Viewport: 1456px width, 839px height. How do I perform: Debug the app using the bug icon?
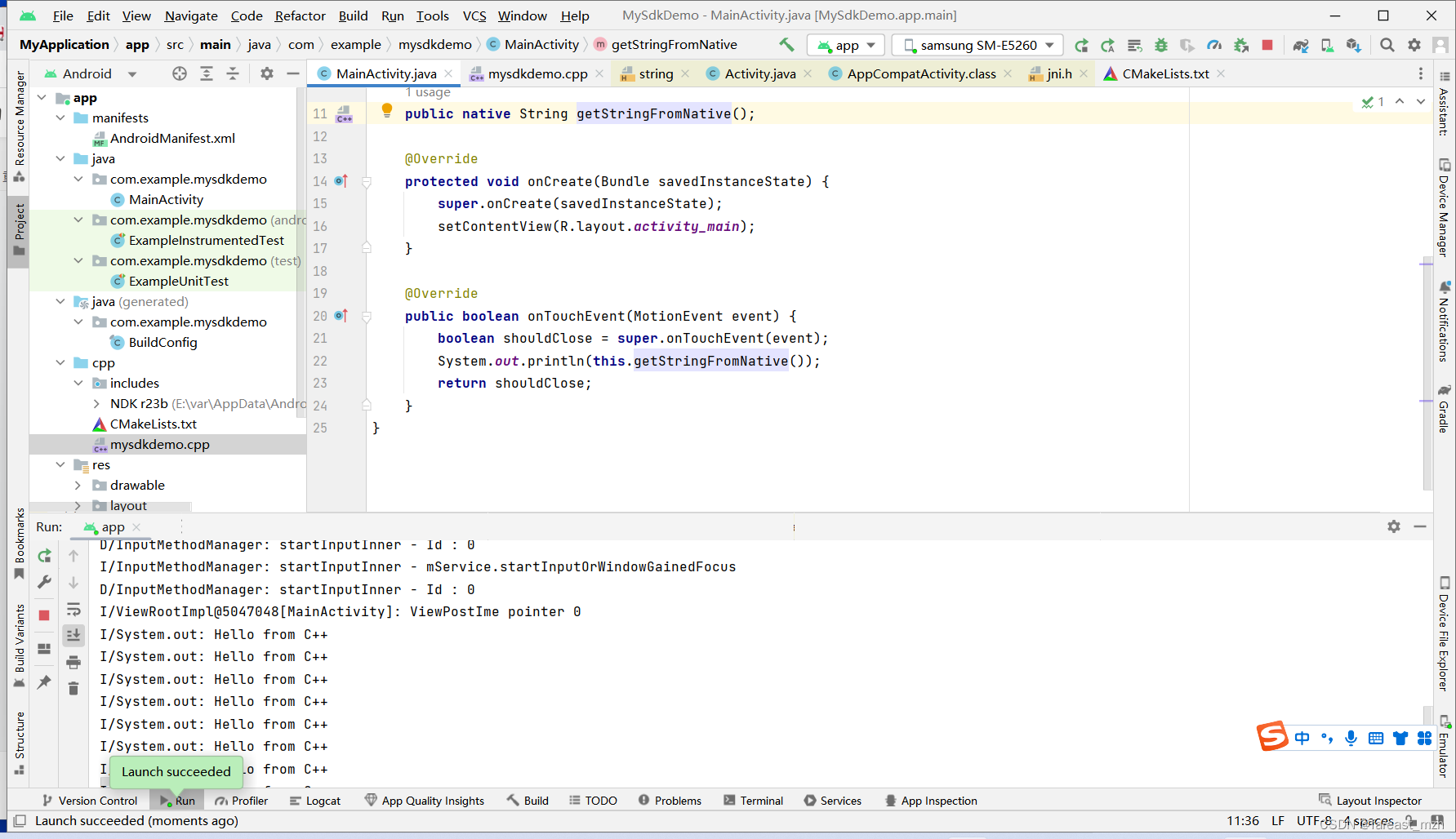point(1160,46)
